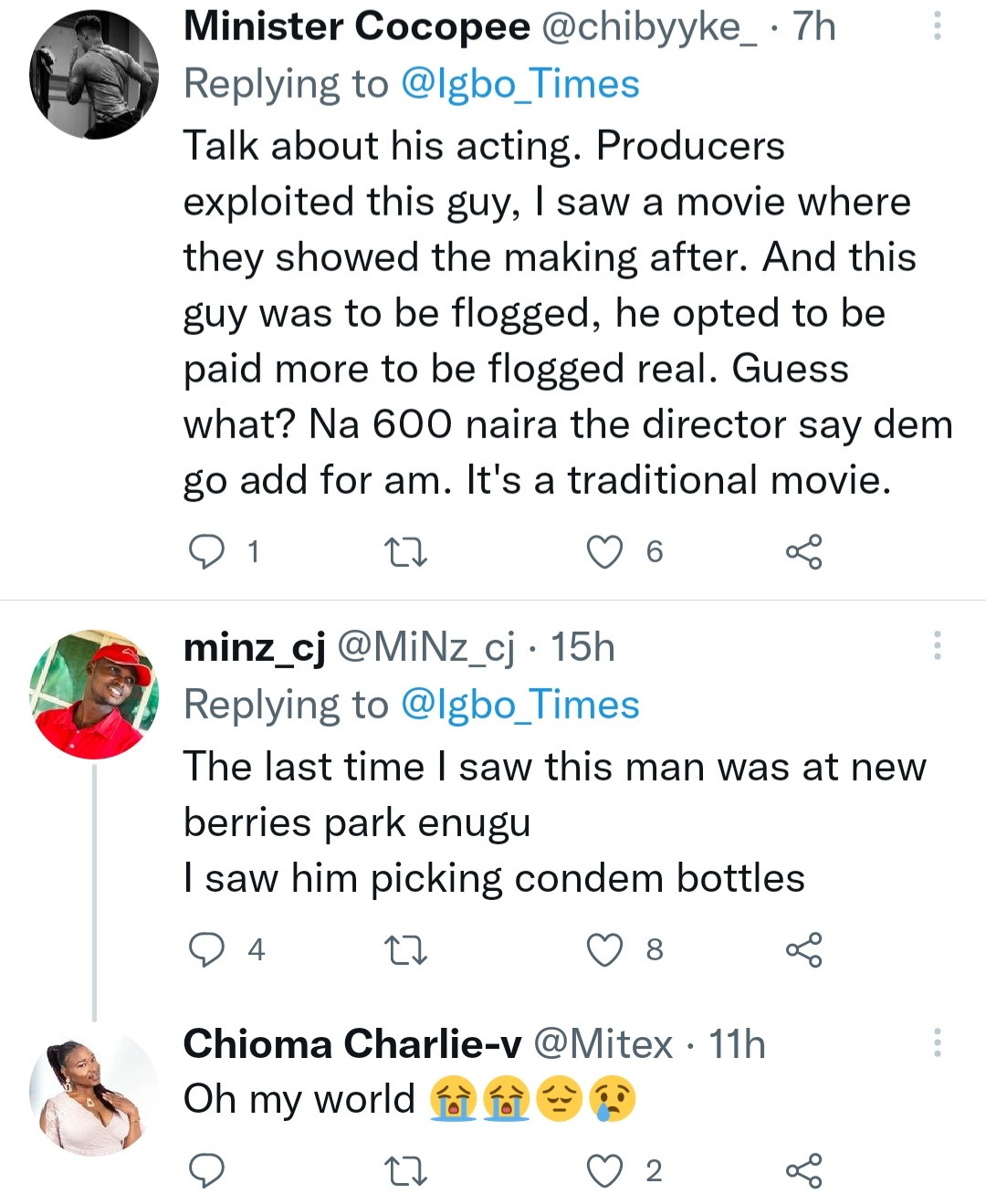Retweet minz_cj's tweet
The image size is (986, 1204).
[405, 950]
